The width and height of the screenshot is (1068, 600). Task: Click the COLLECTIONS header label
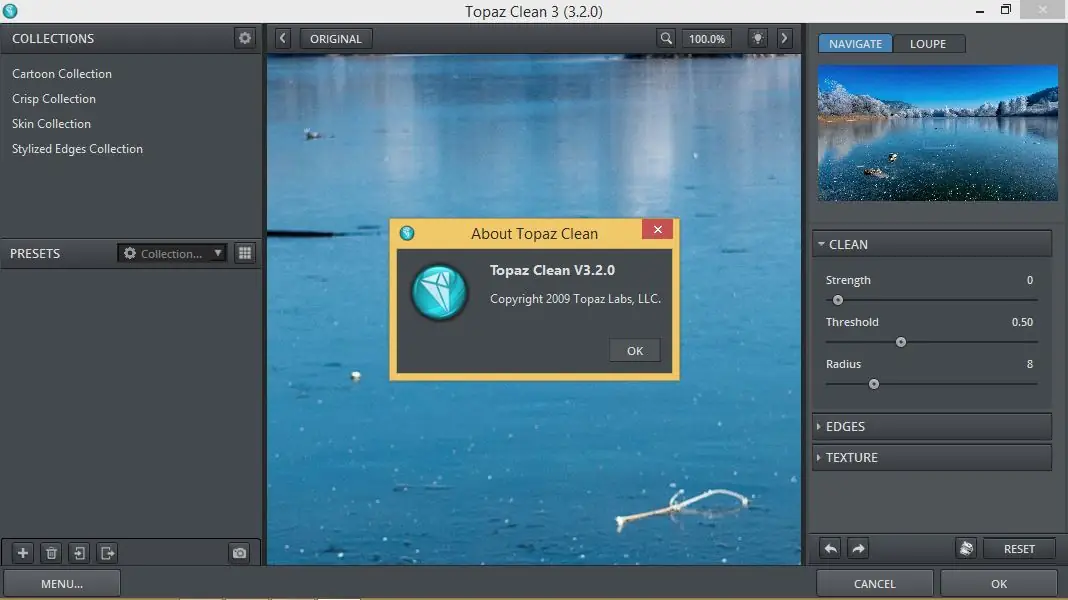[53, 39]
